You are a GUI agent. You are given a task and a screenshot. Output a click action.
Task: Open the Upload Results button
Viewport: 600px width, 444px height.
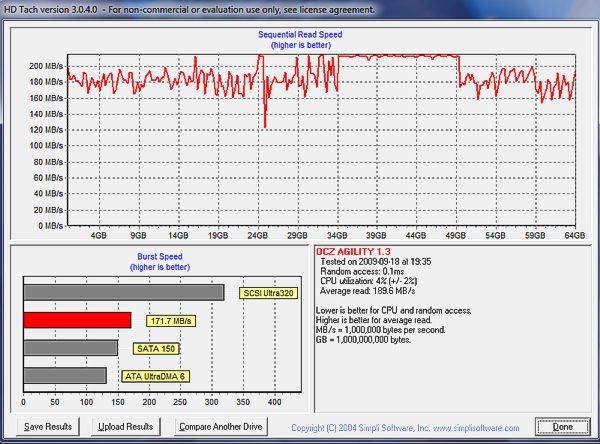[x=126, y=426]
